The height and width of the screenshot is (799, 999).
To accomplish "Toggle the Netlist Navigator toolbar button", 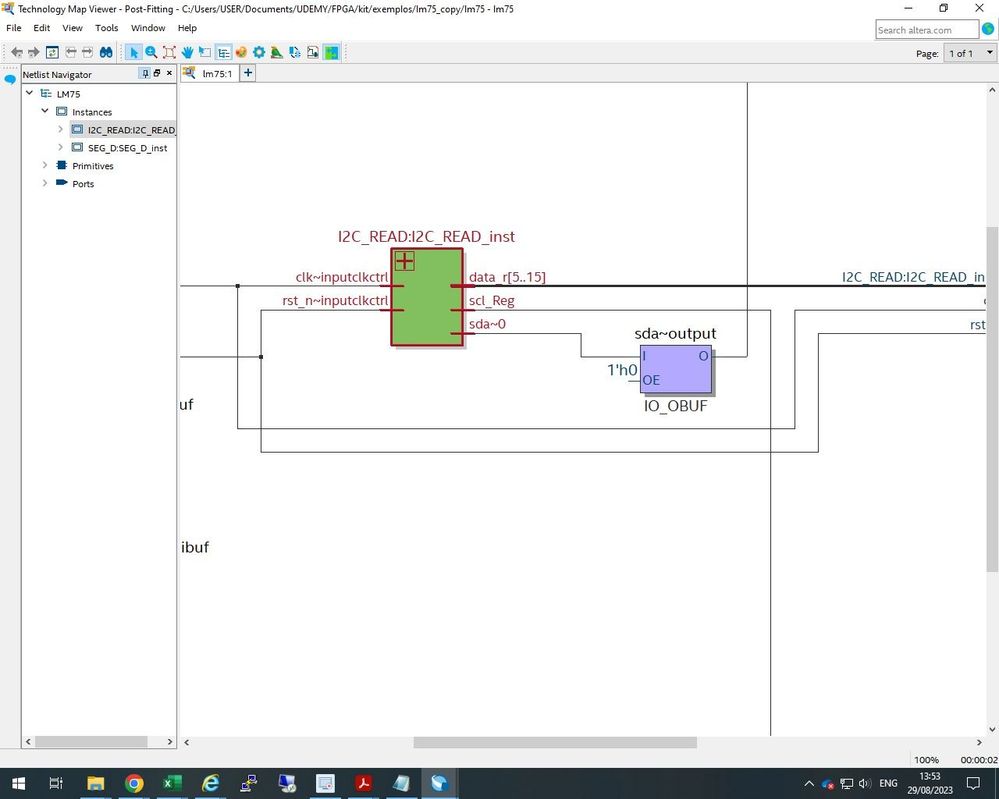I will click(223, 52).
